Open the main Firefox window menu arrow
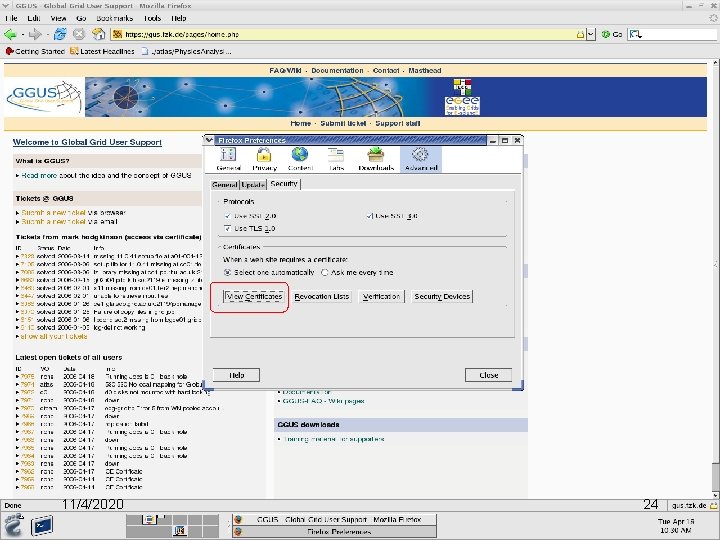 [6, 6]
